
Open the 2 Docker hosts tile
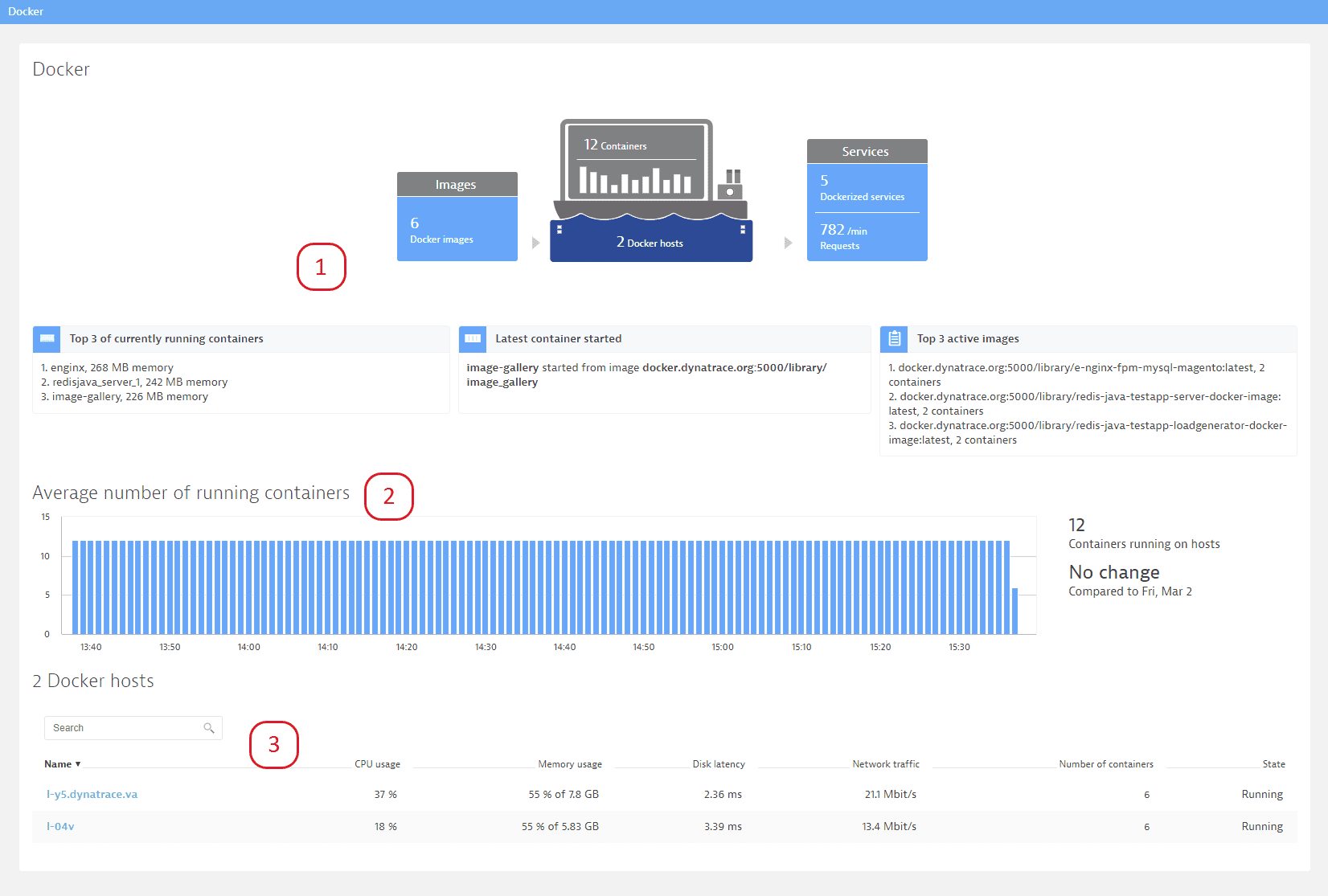[x=651, y=242]
